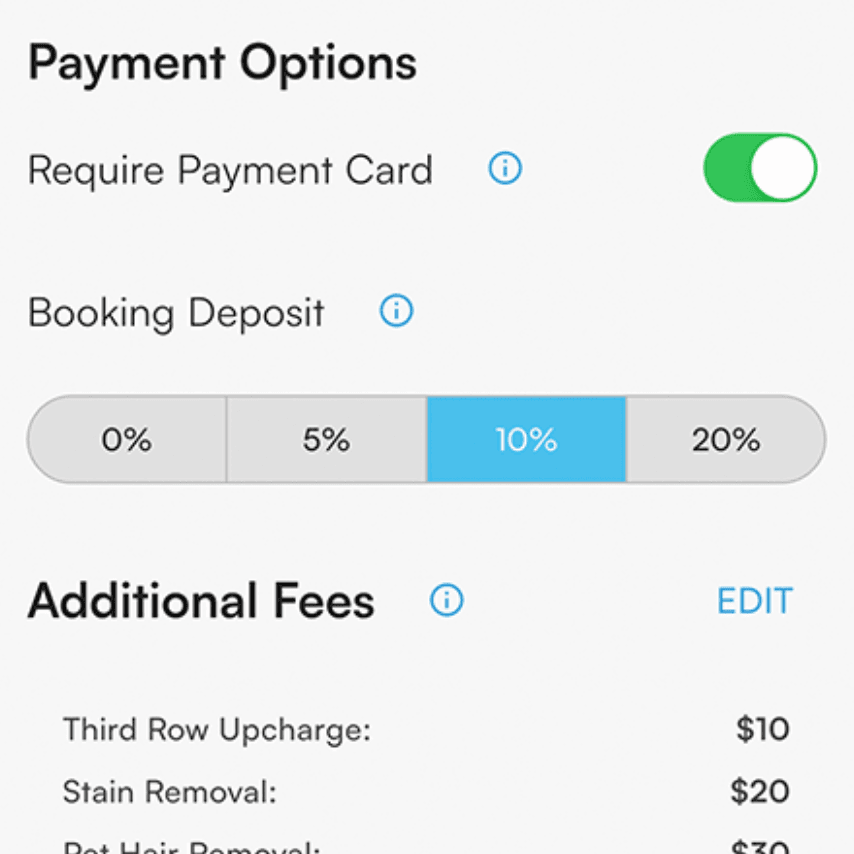Set booking deposit to 20%
Image resolution: width=854 pixels, height=854 pixels.
coord(726,439)
